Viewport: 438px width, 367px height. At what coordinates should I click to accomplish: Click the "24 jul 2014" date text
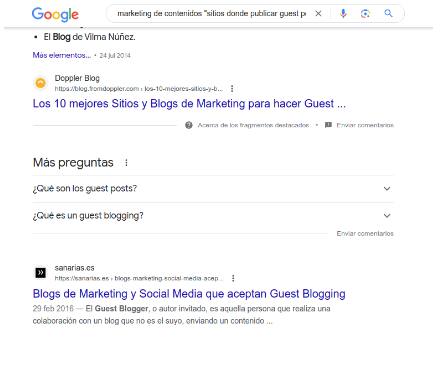[x=115, y=56]
